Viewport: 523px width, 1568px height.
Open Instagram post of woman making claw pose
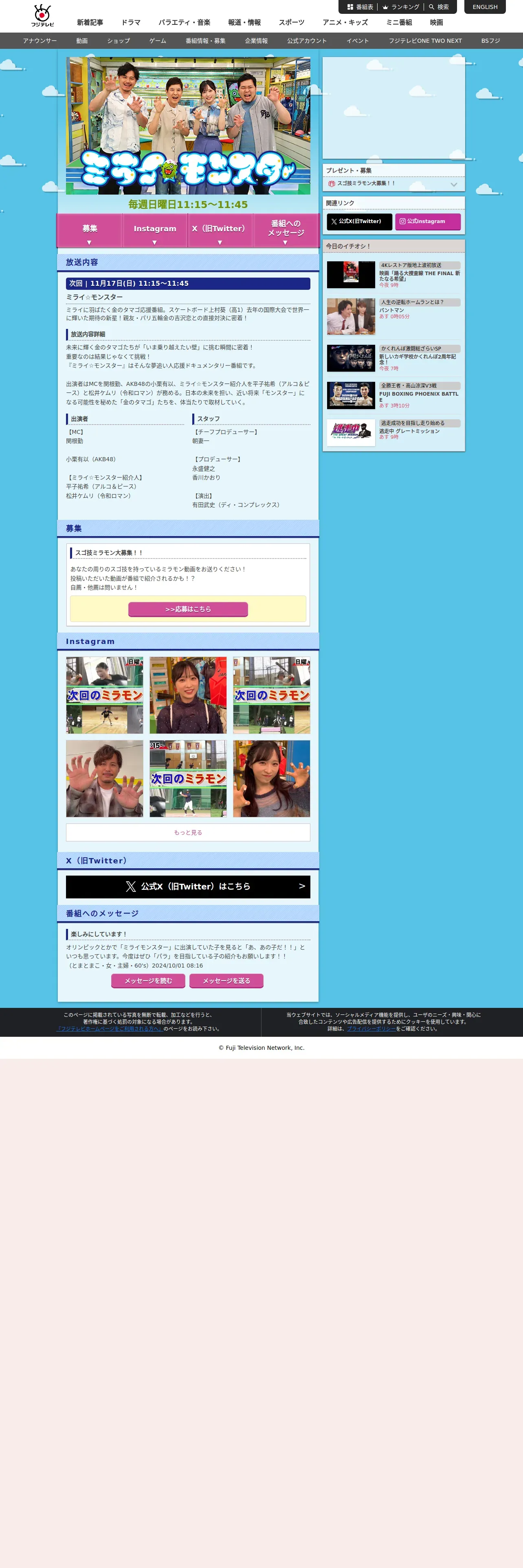[272, 779]
